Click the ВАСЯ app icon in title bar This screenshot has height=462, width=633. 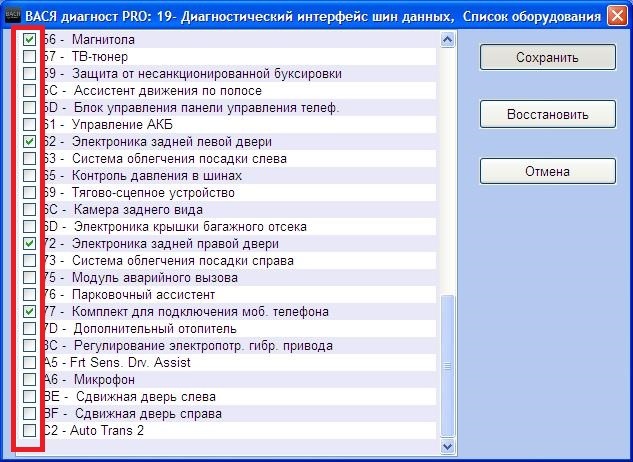click(x=13, y=16)
